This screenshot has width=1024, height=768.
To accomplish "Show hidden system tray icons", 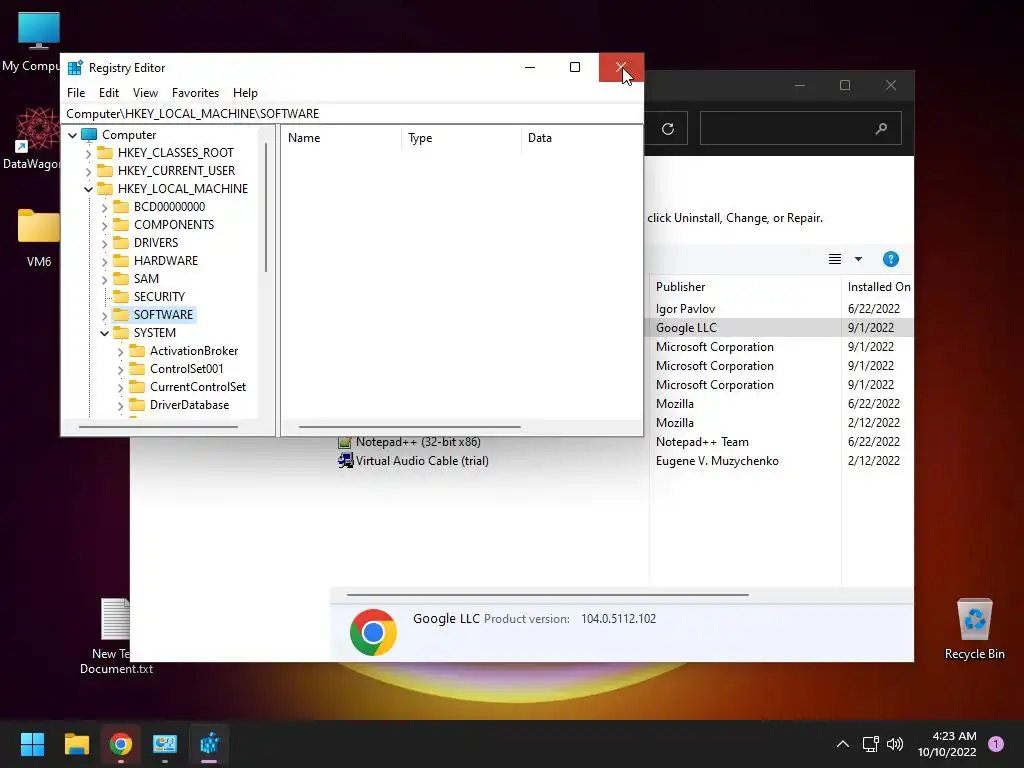I will [842, 744].
